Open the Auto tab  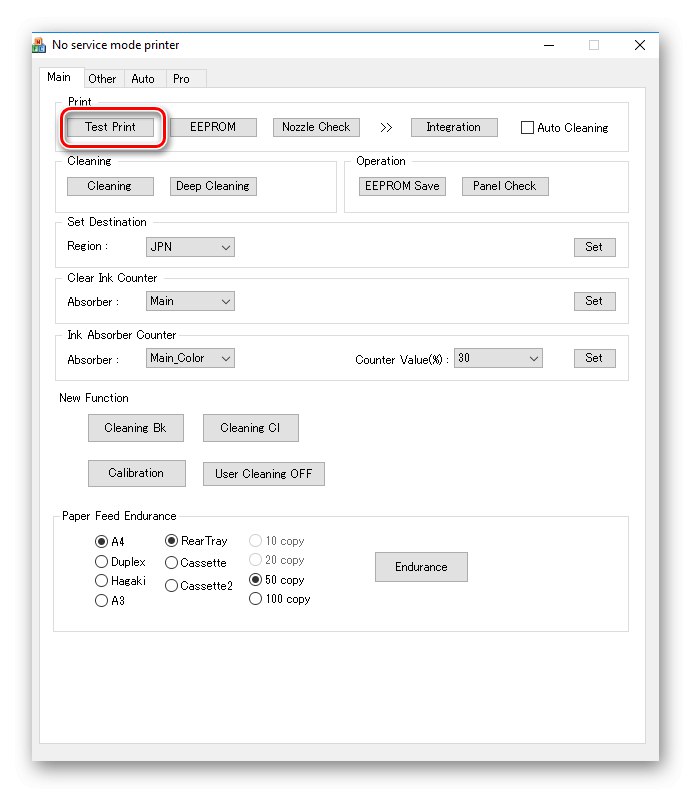143,79
